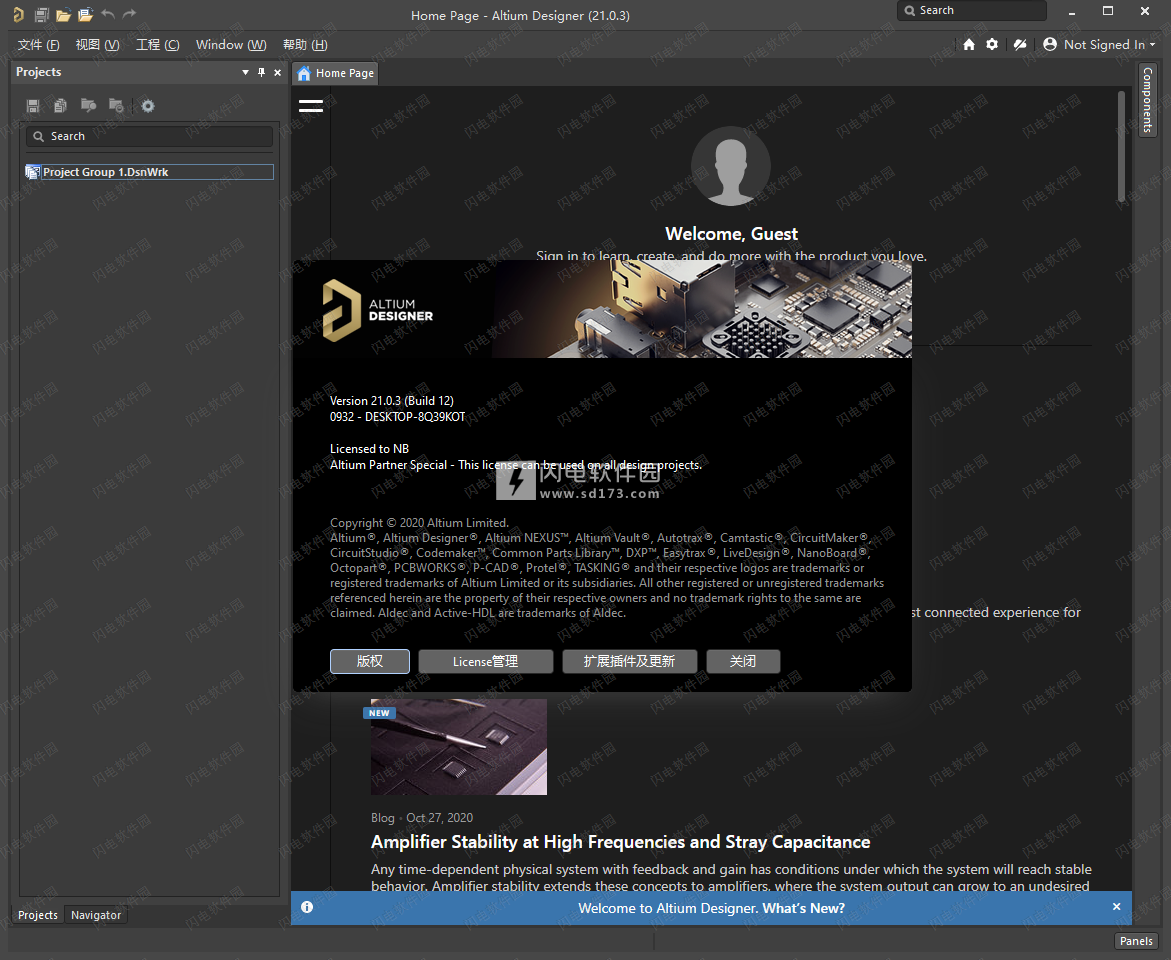Screen dimensions: 1171x960
Task: Open Projects panel settings gear icon
Action: point(148,106)
